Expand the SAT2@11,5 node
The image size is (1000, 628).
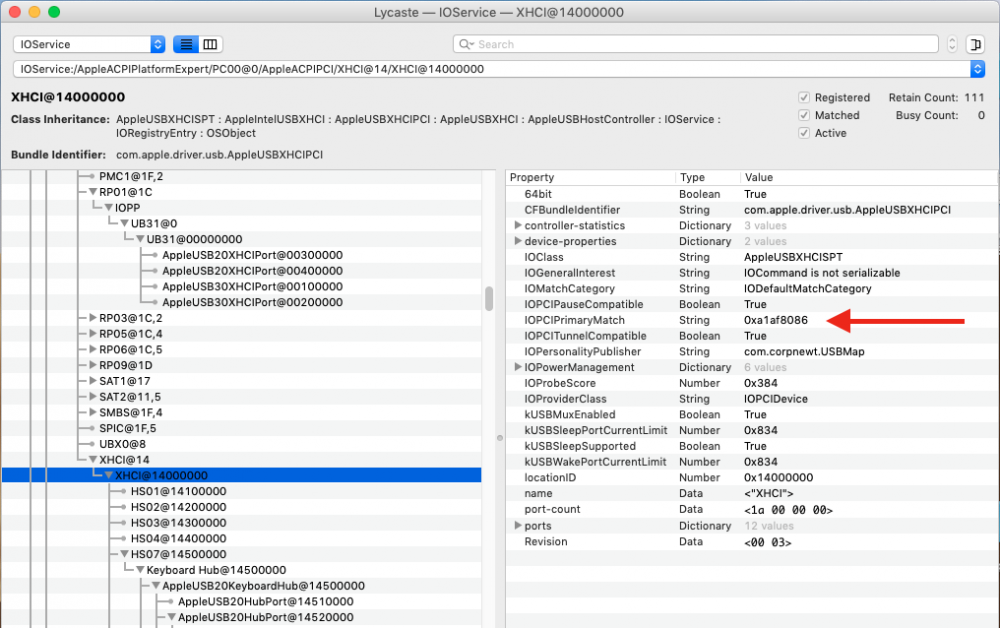coord(93,397)
